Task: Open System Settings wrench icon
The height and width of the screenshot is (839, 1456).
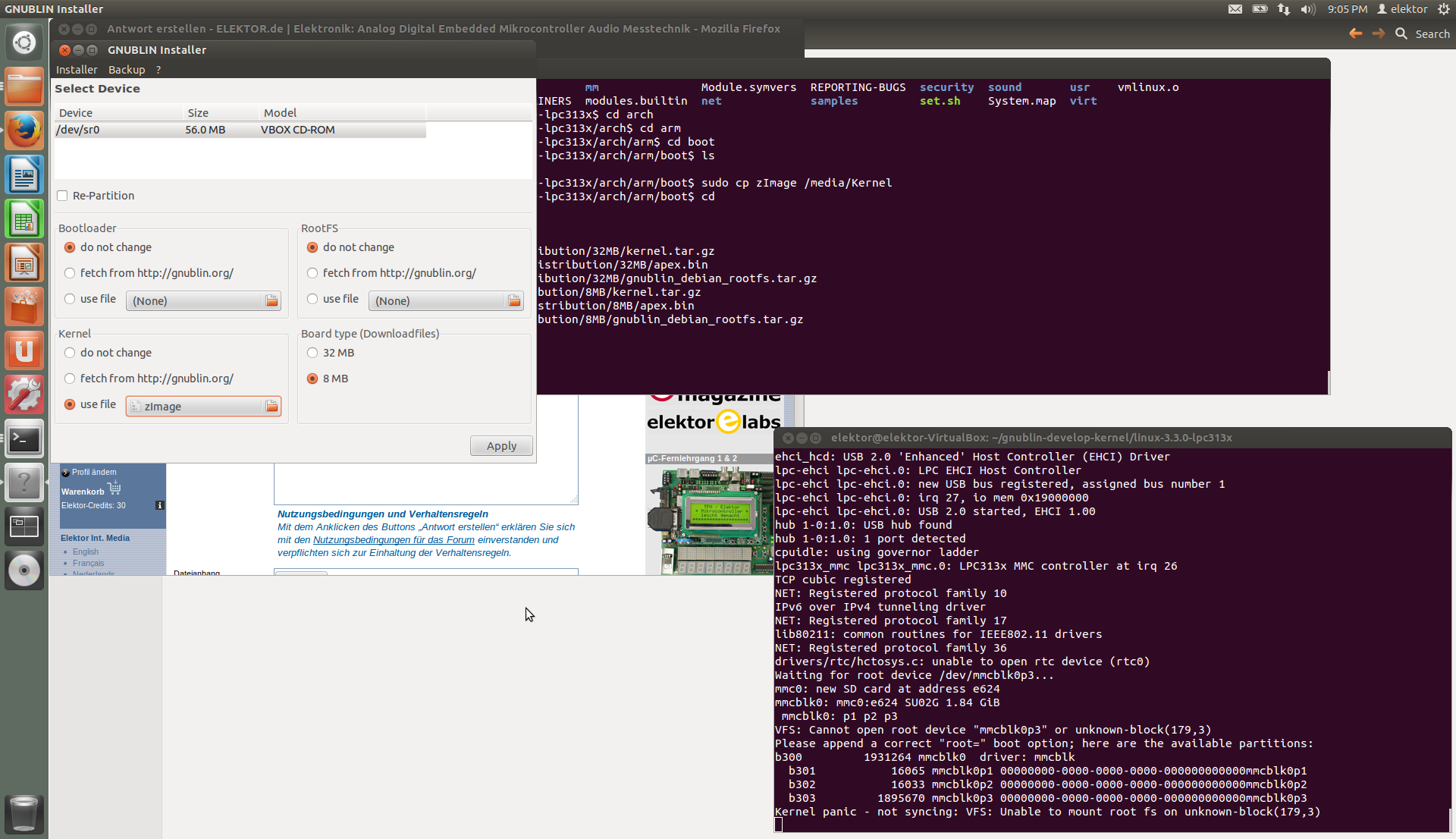Action: point(24,395)
